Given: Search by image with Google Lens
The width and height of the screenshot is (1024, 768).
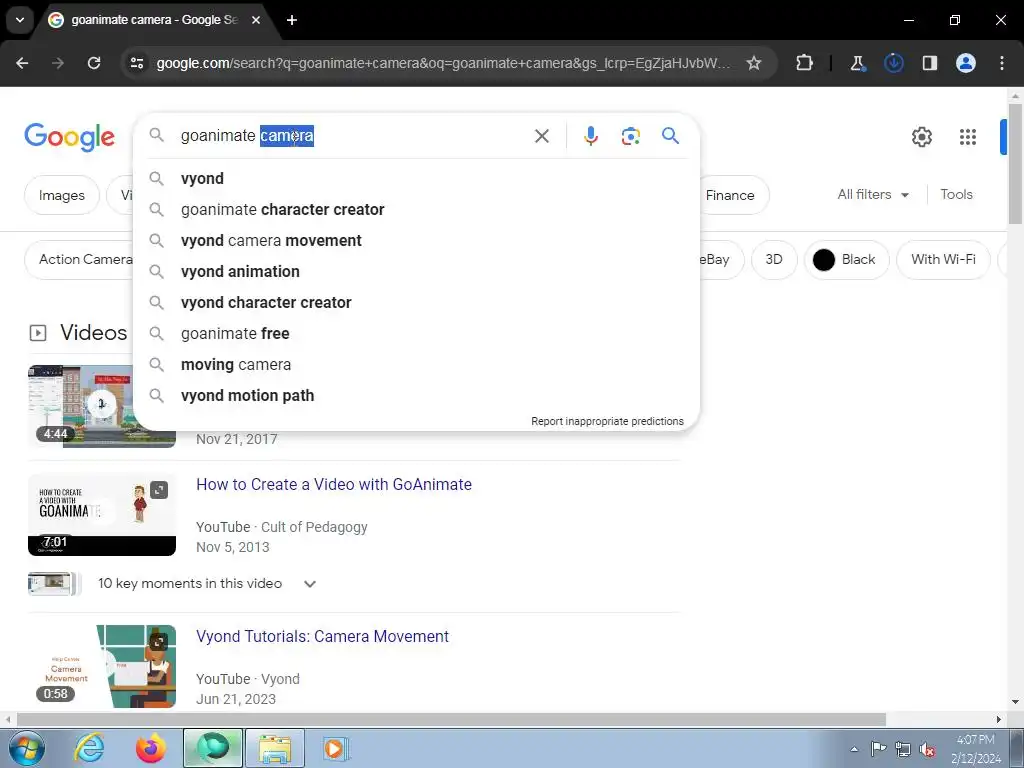Looking at the screenshot, I should 630,136.
